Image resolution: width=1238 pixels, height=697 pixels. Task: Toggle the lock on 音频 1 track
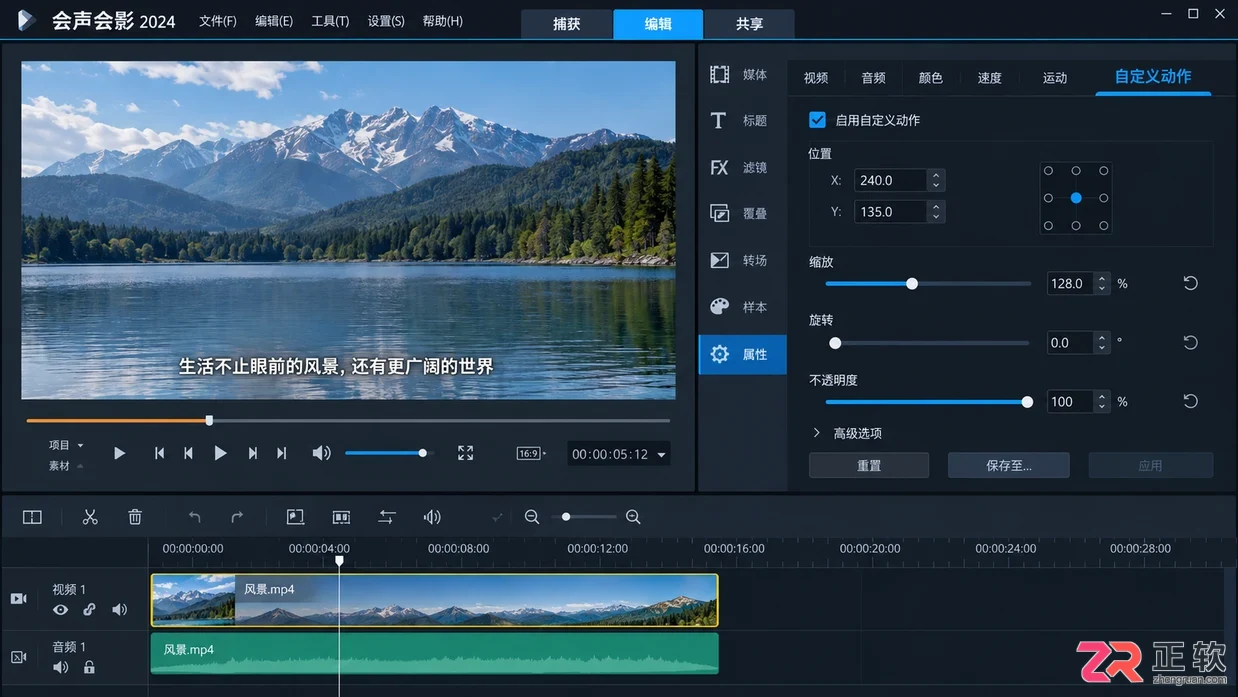point(89,667)
